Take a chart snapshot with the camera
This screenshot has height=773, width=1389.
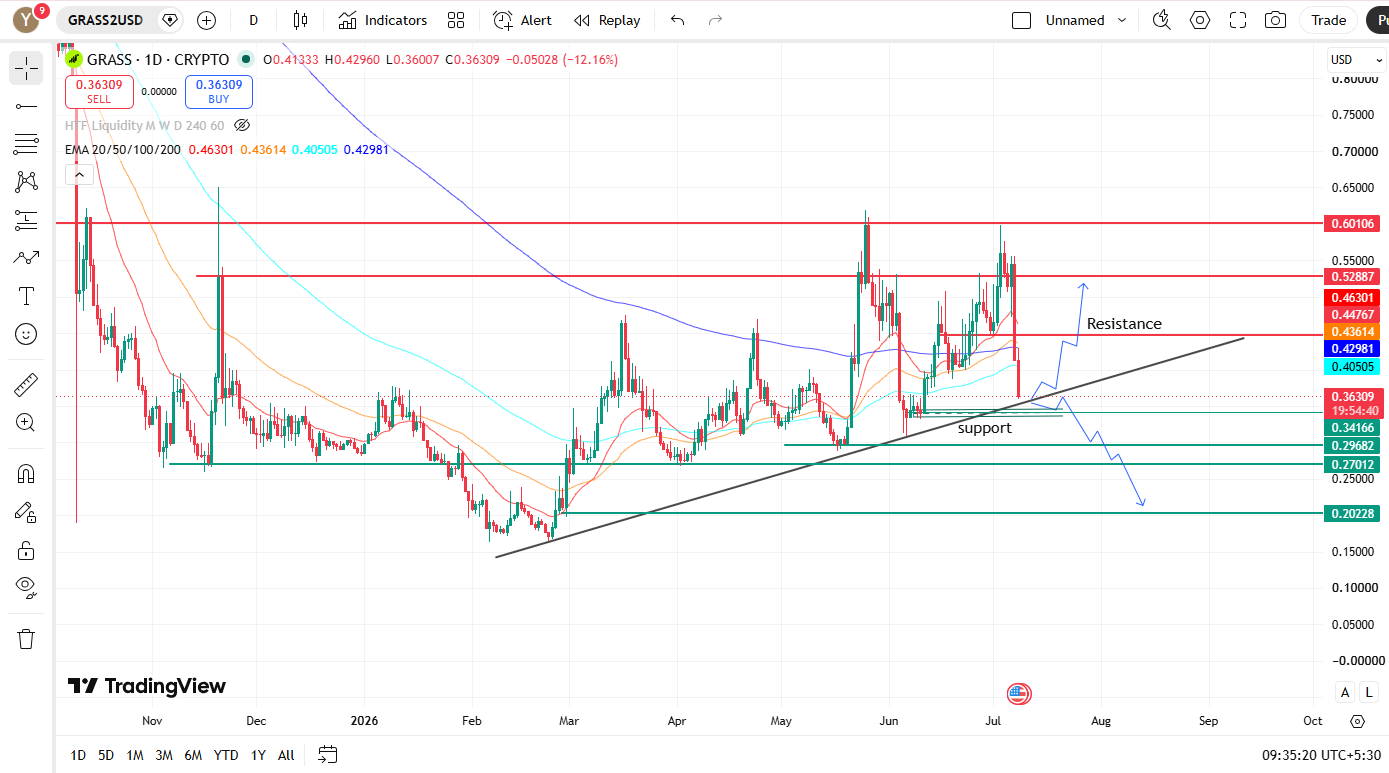pyautogui.click(x=1275, y=20)
